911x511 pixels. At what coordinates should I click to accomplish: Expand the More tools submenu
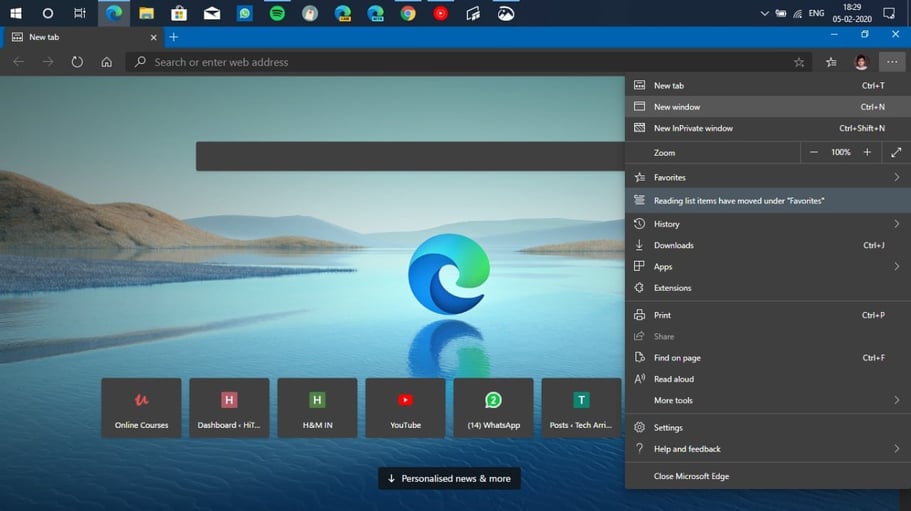(896, 400)
